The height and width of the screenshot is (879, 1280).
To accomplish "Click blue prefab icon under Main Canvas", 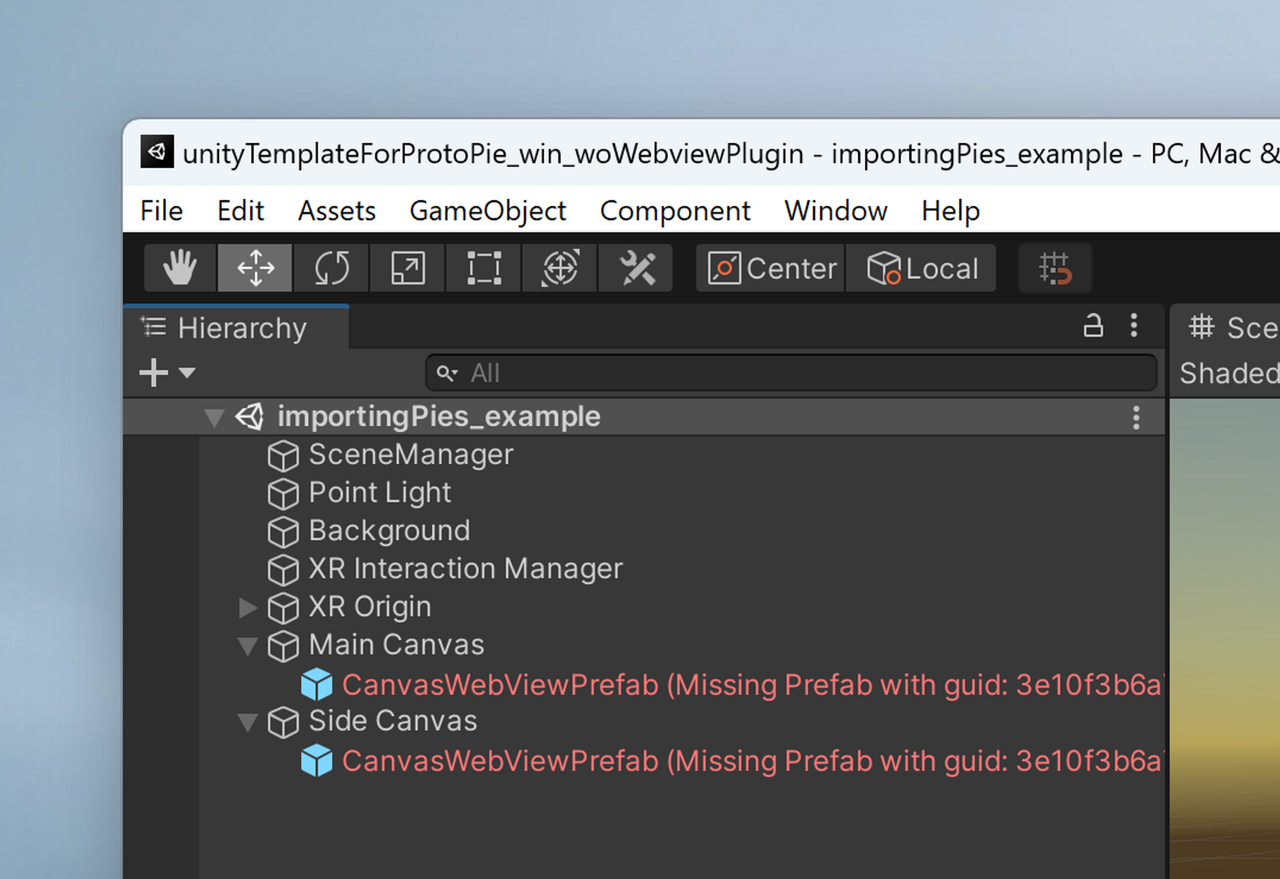I will click(317, 685).
